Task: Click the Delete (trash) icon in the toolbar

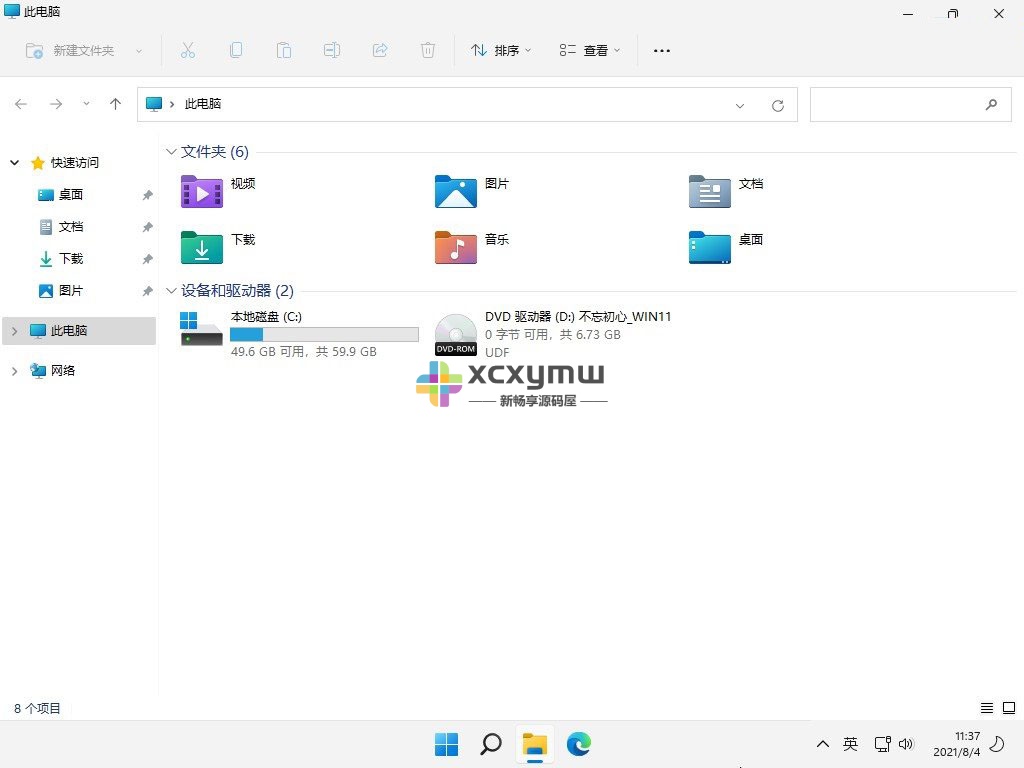Action: point(428,50)
